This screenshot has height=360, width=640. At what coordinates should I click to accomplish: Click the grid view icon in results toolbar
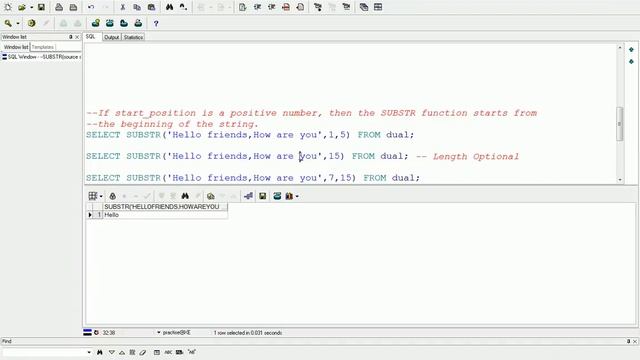[93, 196]
